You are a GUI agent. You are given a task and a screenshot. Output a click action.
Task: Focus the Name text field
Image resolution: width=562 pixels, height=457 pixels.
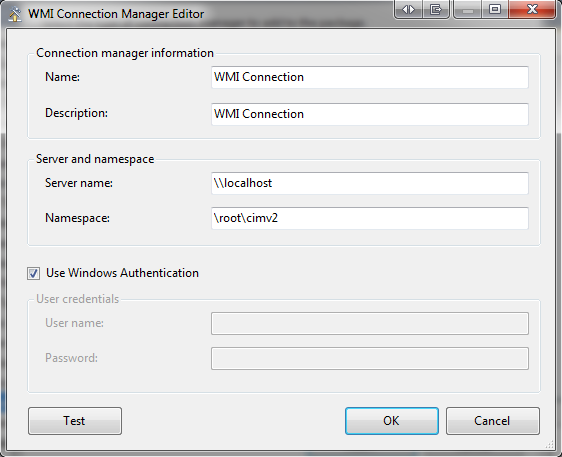[x=370, y=77]
